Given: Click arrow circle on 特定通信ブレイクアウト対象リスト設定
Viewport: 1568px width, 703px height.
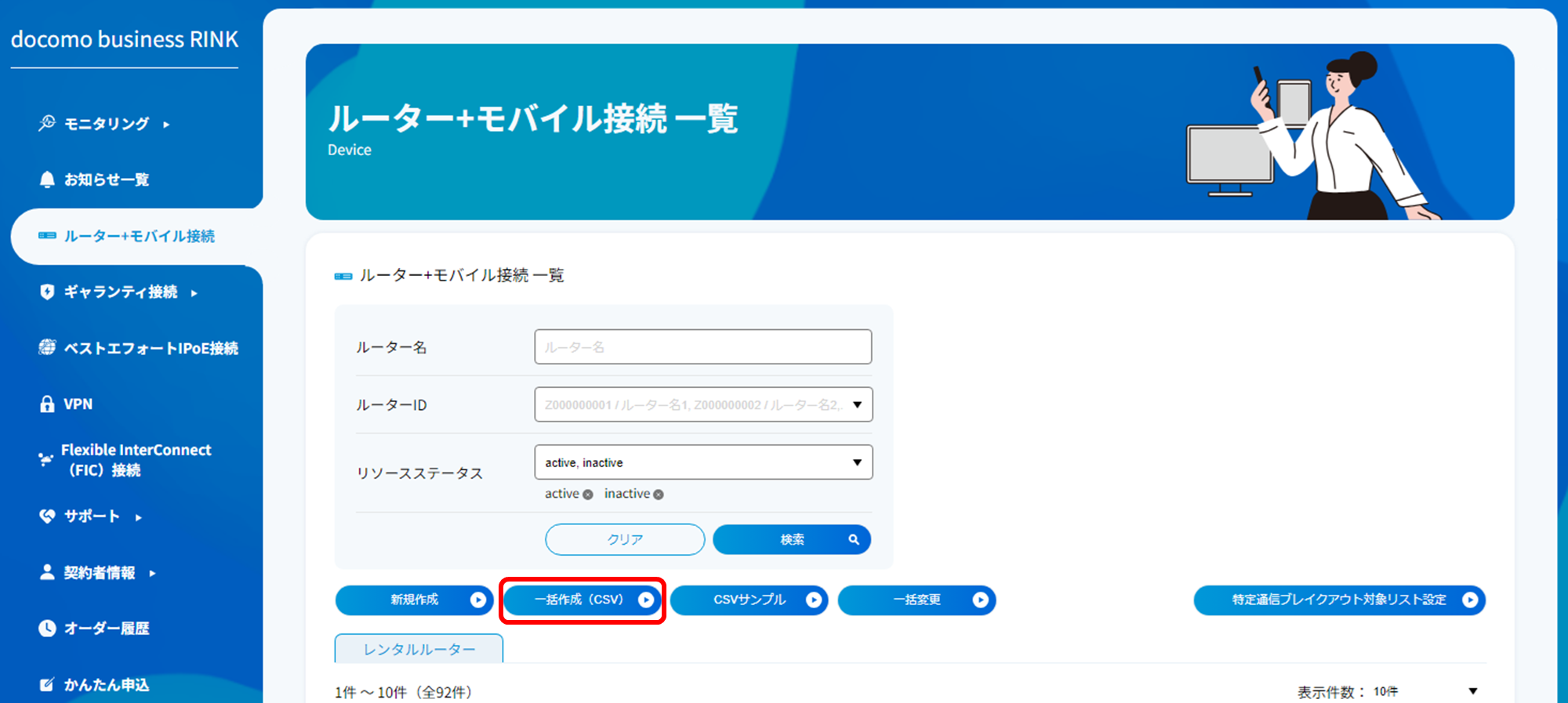Looking at the screenshot, I should (x=1470, y=600).
